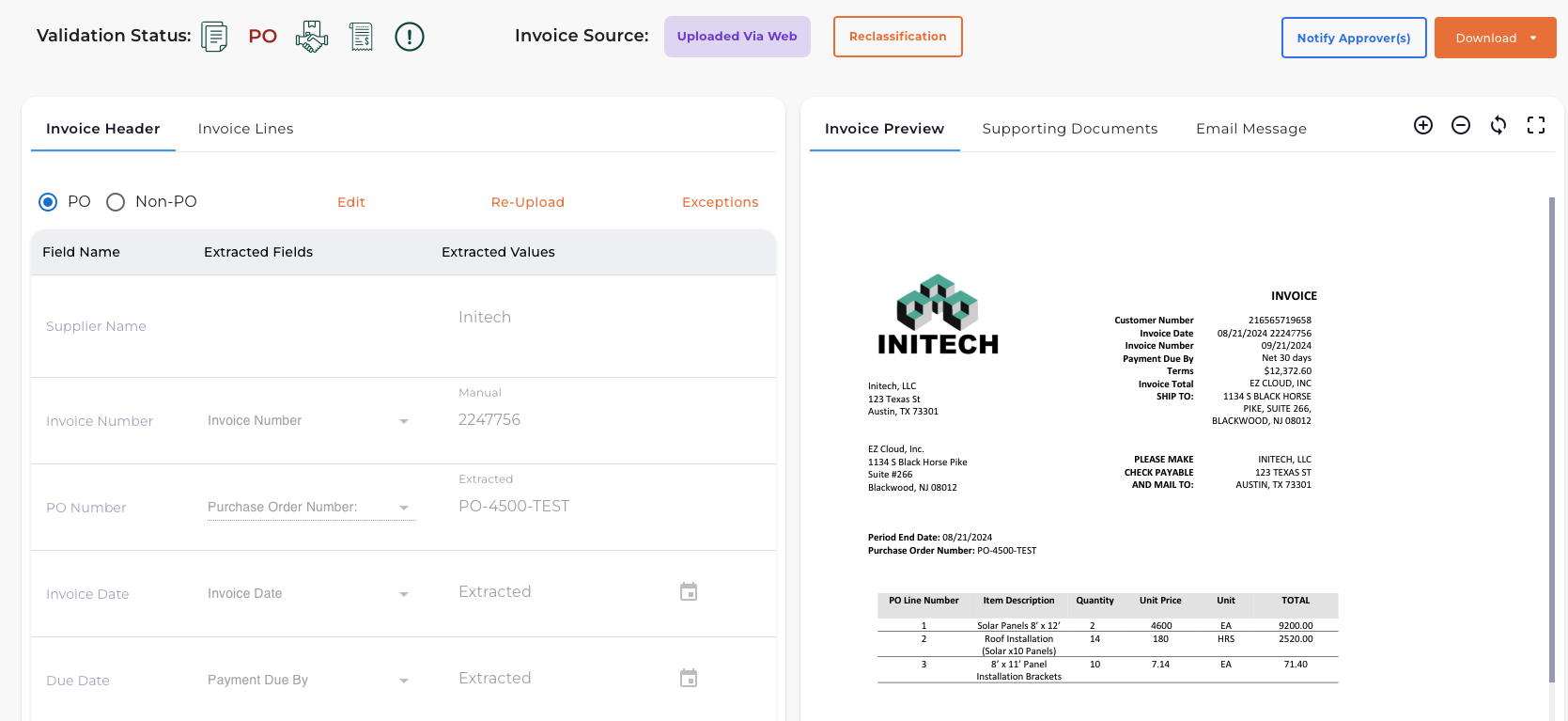
Task: Click the Extracted Values column header
Action: [x=498, y=252]
